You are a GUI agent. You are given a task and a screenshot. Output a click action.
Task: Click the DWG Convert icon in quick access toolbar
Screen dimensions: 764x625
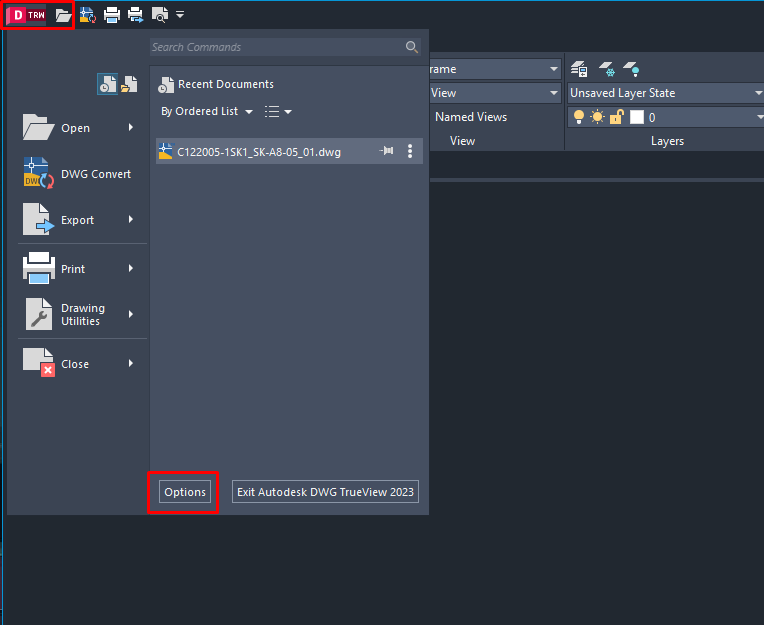click(88, 15)
